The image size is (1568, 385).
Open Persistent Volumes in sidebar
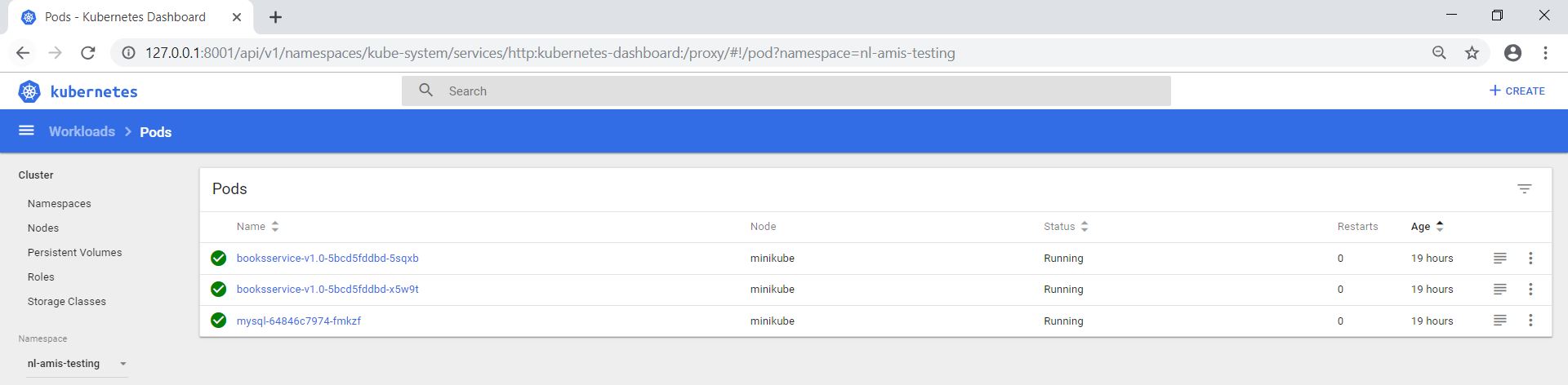(74, 253)
